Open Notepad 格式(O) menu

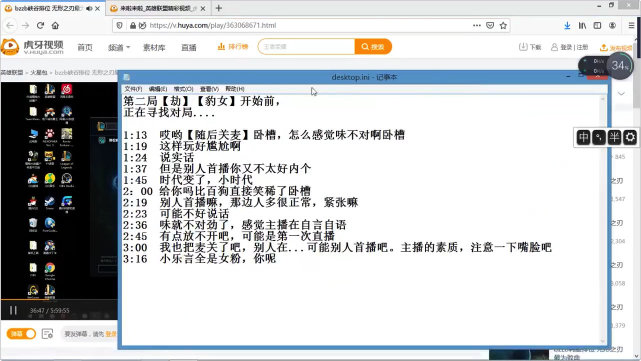coord(183,89)
